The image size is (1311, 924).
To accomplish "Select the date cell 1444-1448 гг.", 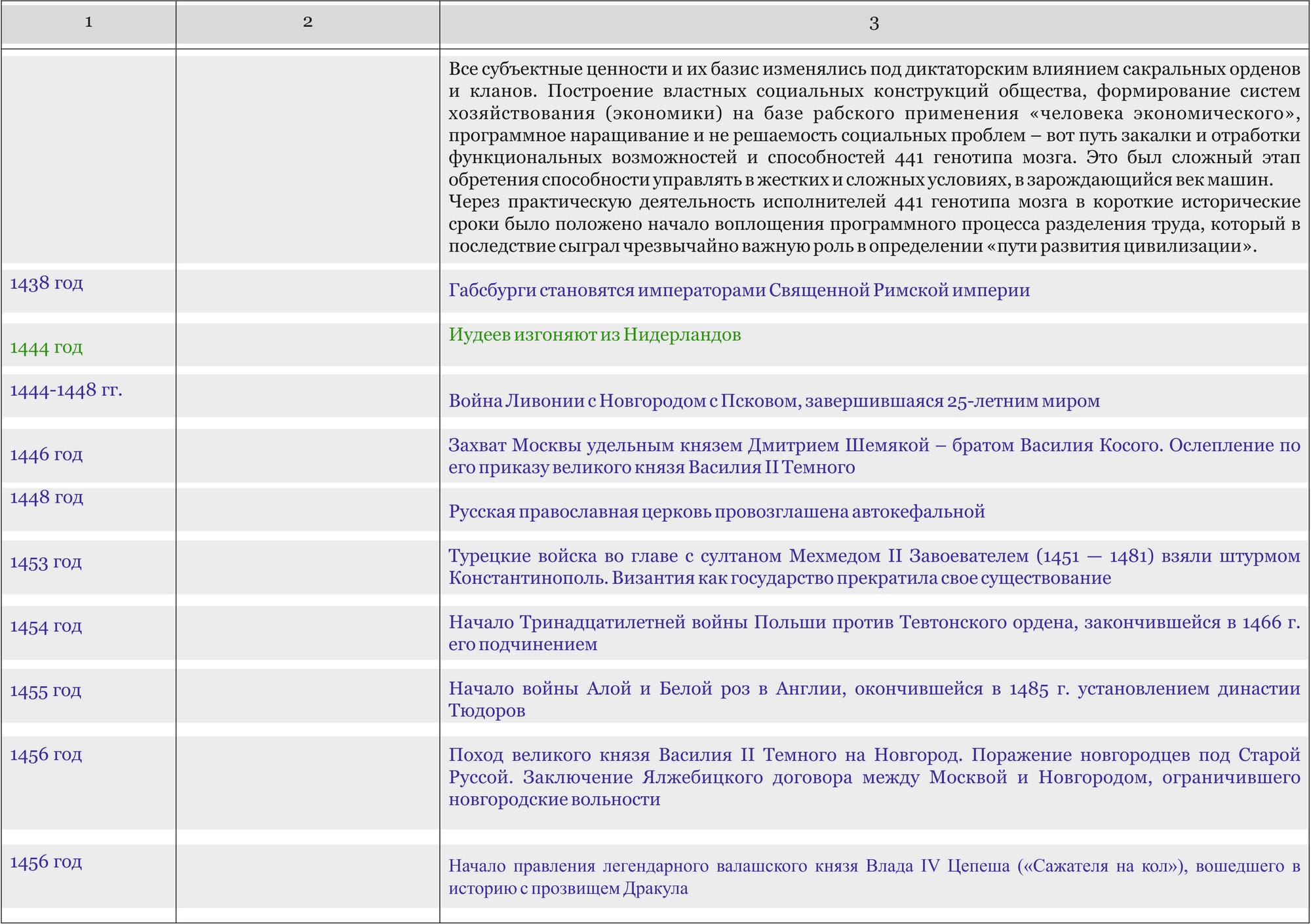I will [x=66, y=390].
